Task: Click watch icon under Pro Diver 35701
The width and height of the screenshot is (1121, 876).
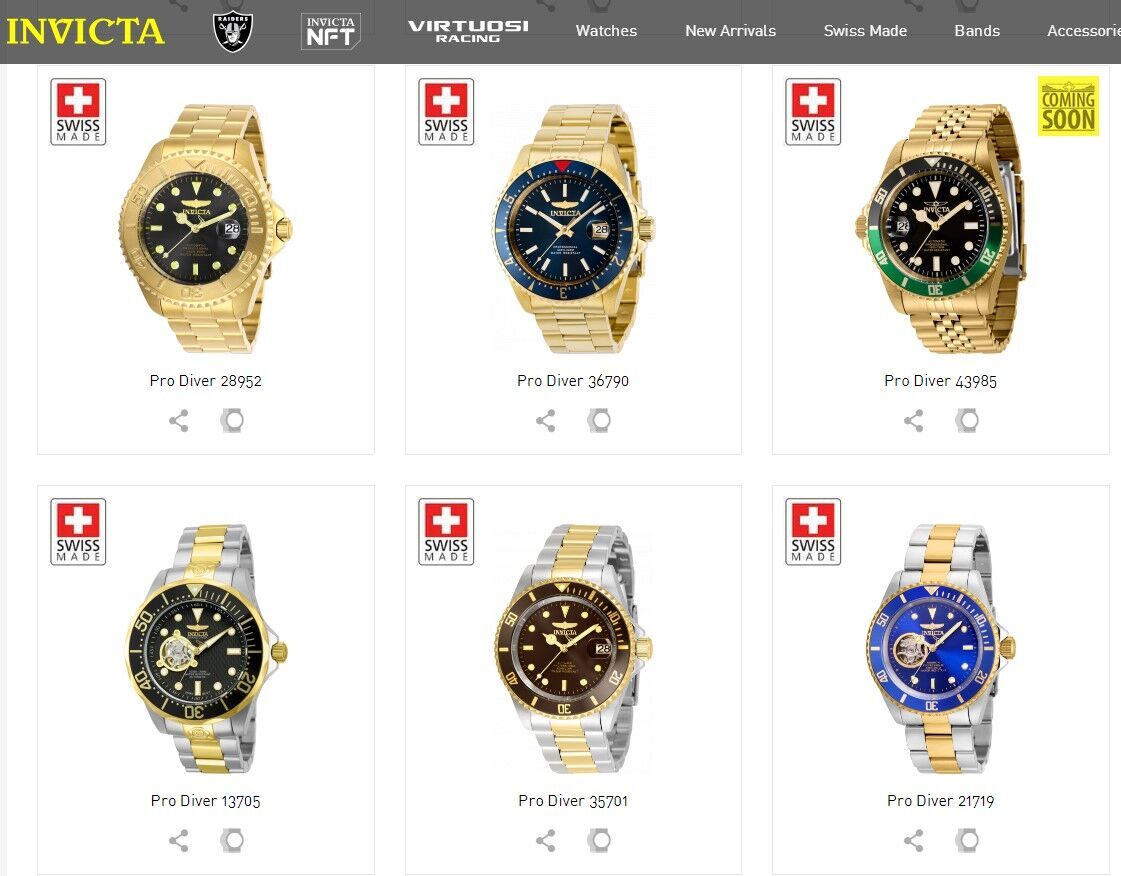Action: coord(599,840)
